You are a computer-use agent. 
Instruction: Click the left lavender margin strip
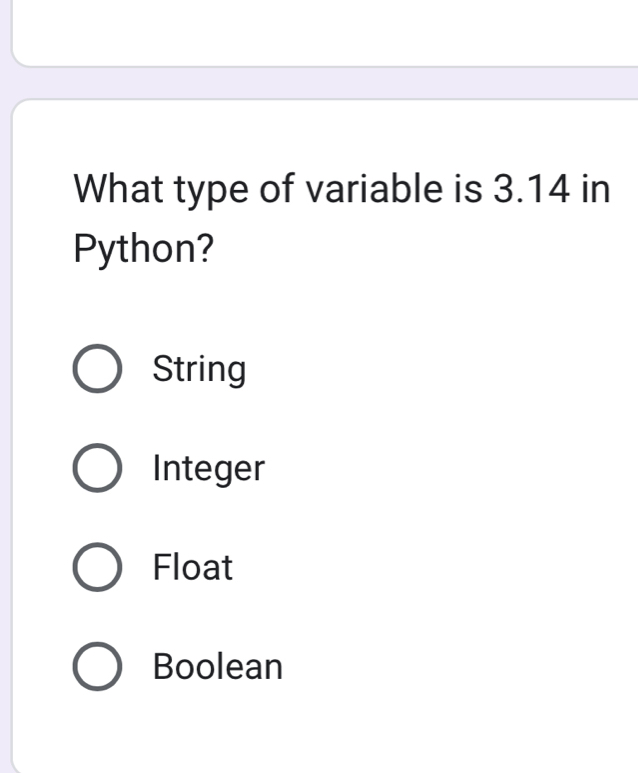click(x=5, y=400)
